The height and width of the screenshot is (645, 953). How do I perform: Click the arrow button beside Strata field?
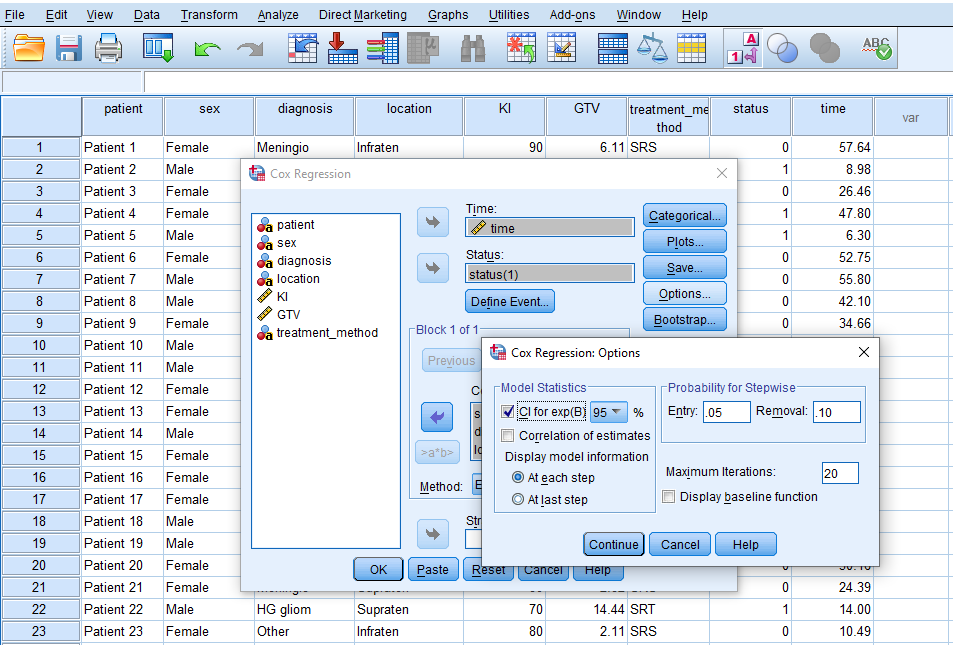pos(433,534)
